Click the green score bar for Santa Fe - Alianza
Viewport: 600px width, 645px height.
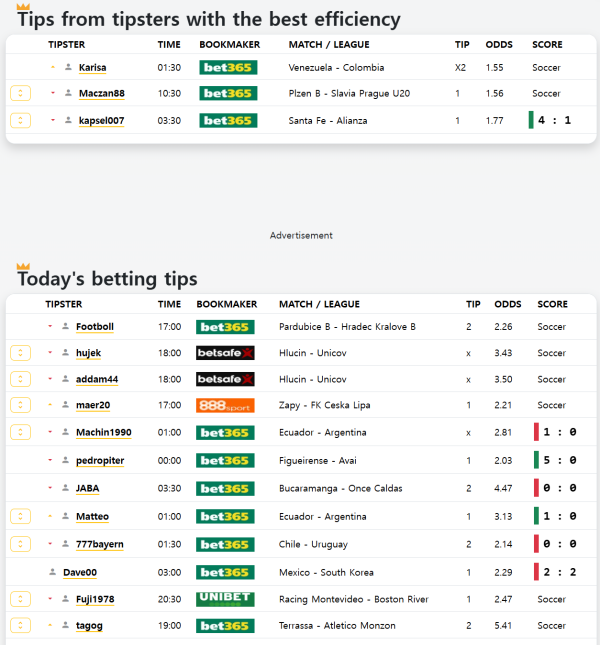point(532,120)
